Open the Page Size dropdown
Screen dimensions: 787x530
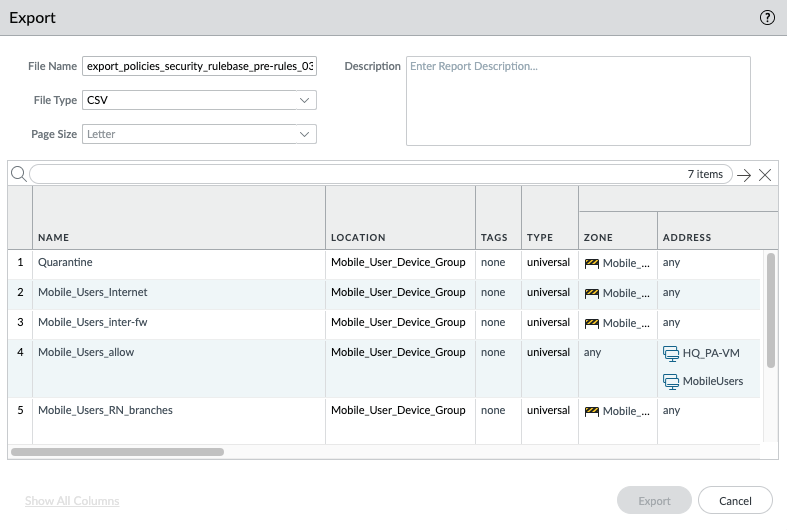(x=200, y=134)
